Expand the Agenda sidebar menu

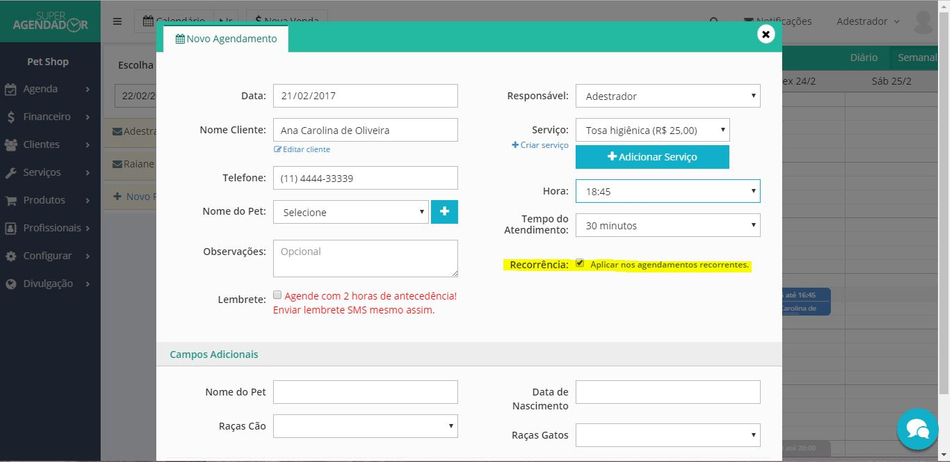tap(50, 89)
